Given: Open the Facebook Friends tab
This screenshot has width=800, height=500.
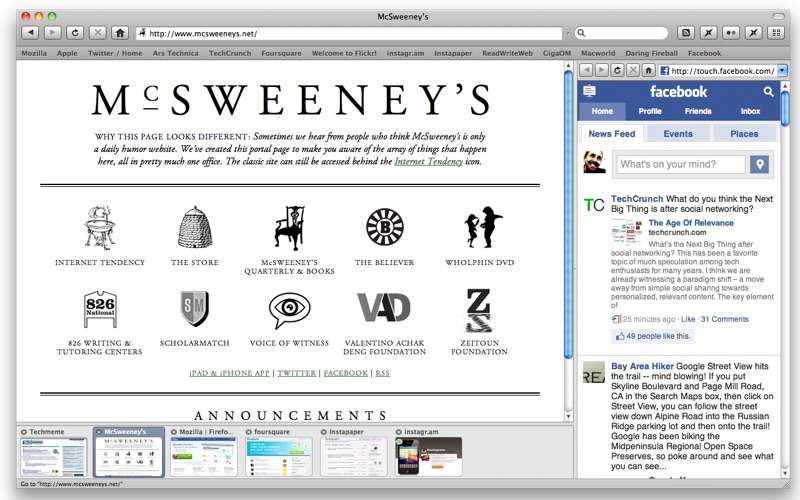Looking at the screenshot, I should (697, 111).
